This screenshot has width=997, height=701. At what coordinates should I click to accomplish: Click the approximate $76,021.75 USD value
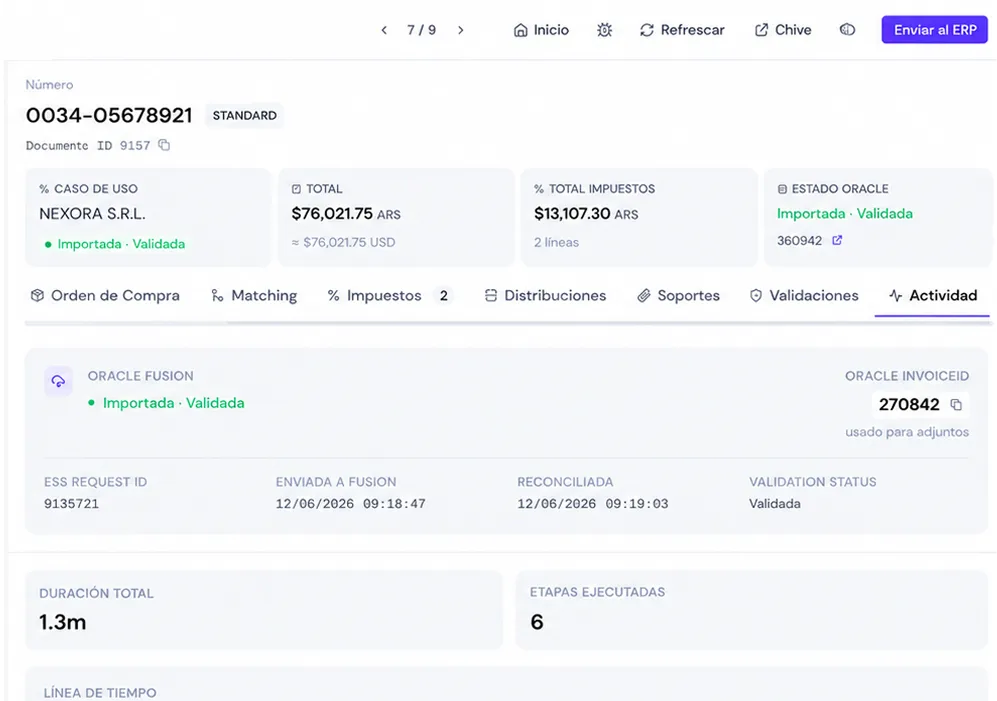point(343,242)
